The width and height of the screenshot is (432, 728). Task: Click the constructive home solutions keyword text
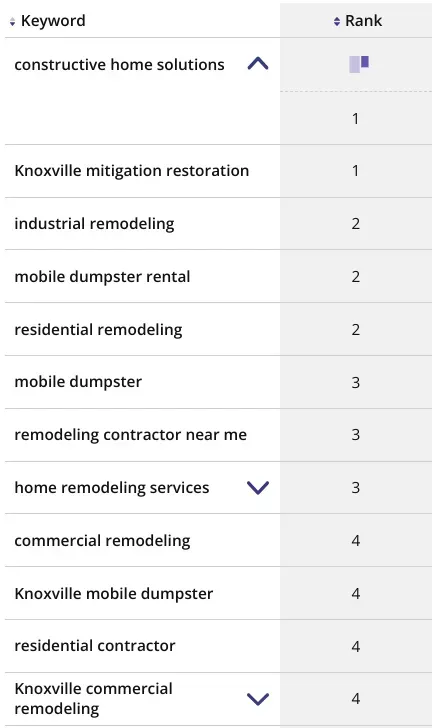(119, 65)
